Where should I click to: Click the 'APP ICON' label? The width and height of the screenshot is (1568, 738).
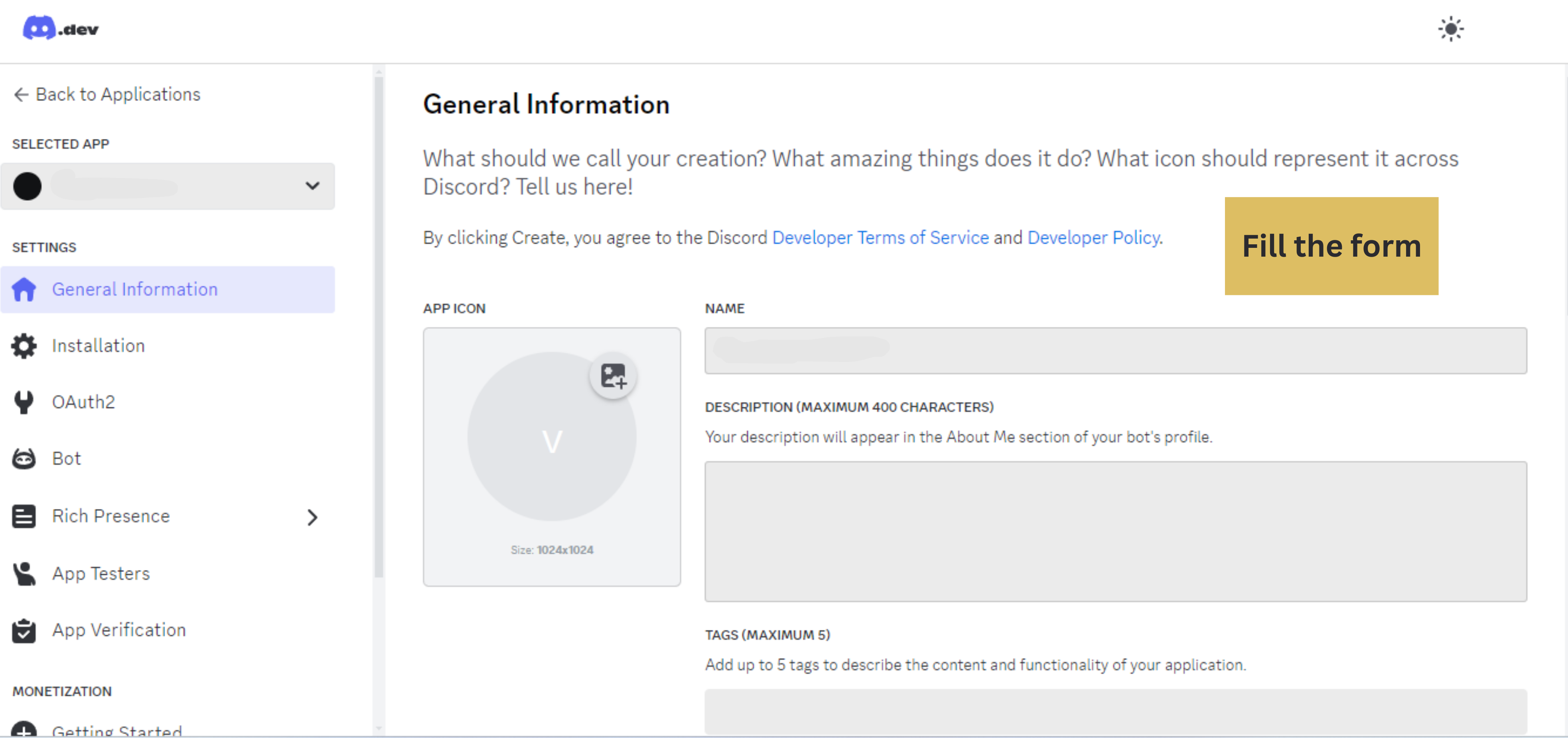click(x=454, y=308)
